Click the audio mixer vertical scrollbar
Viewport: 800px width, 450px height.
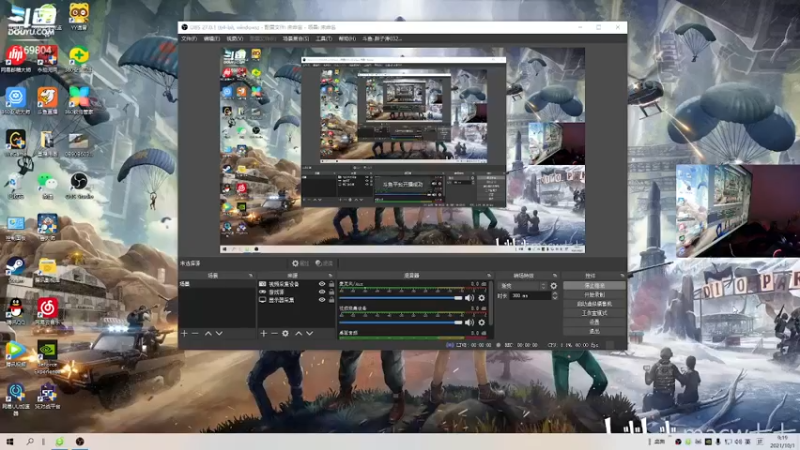click(x=491, y=304)
